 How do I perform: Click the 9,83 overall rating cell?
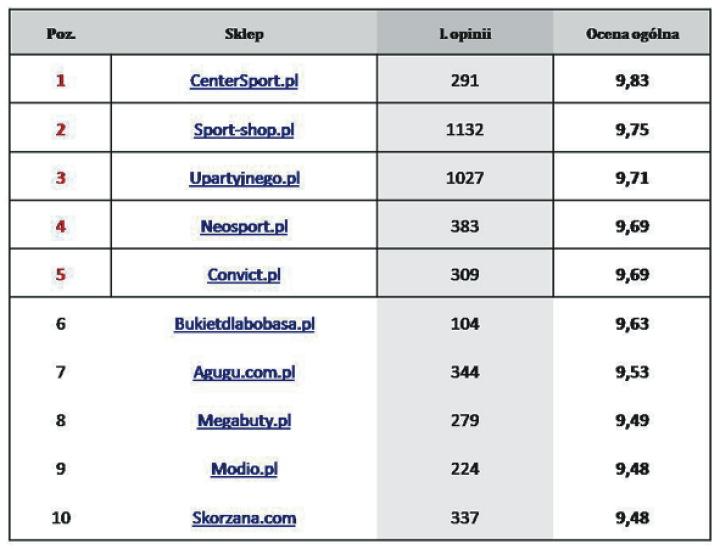pos(632,81)
